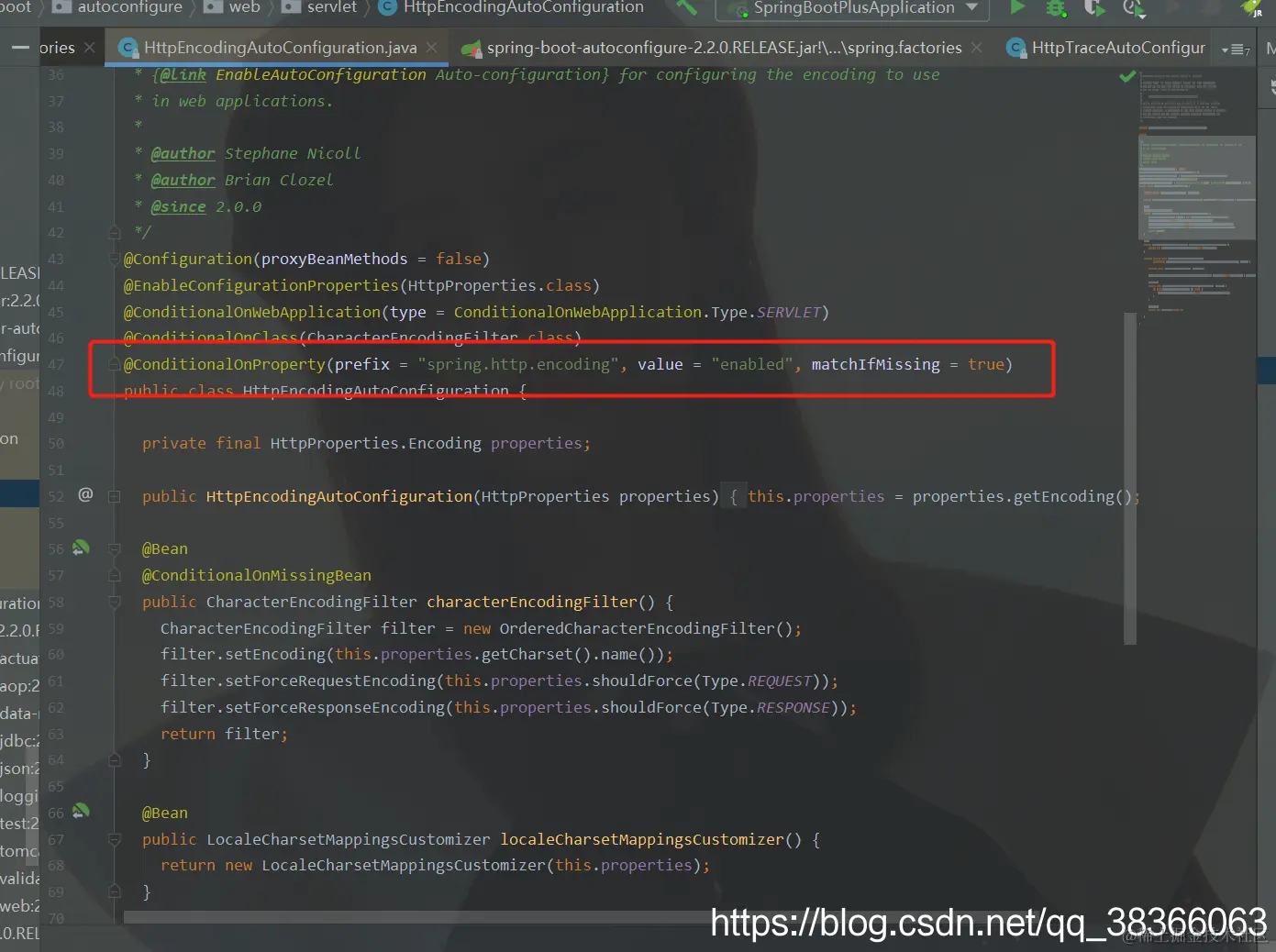Viewport: 1276px width, 952px height.
Task: Collapse the Javadoc comment fold at line 42
Action: pyautogui.click(x=115, y=232)
